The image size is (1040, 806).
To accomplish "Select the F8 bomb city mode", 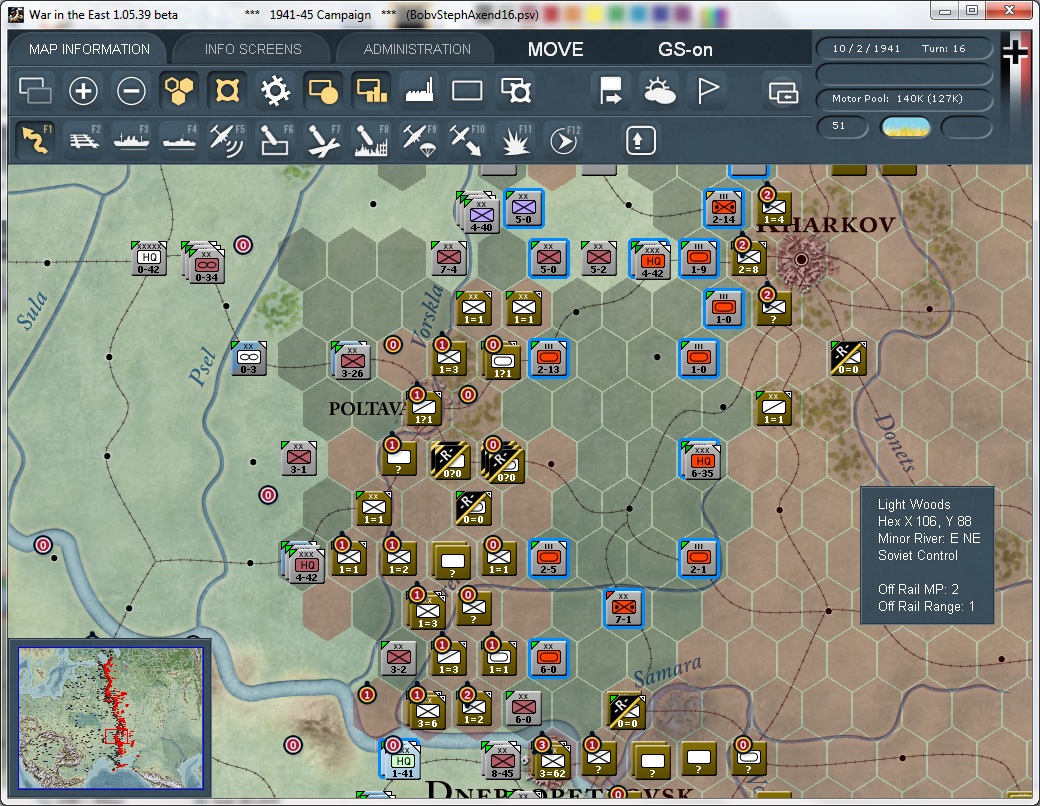I will 371,139.
